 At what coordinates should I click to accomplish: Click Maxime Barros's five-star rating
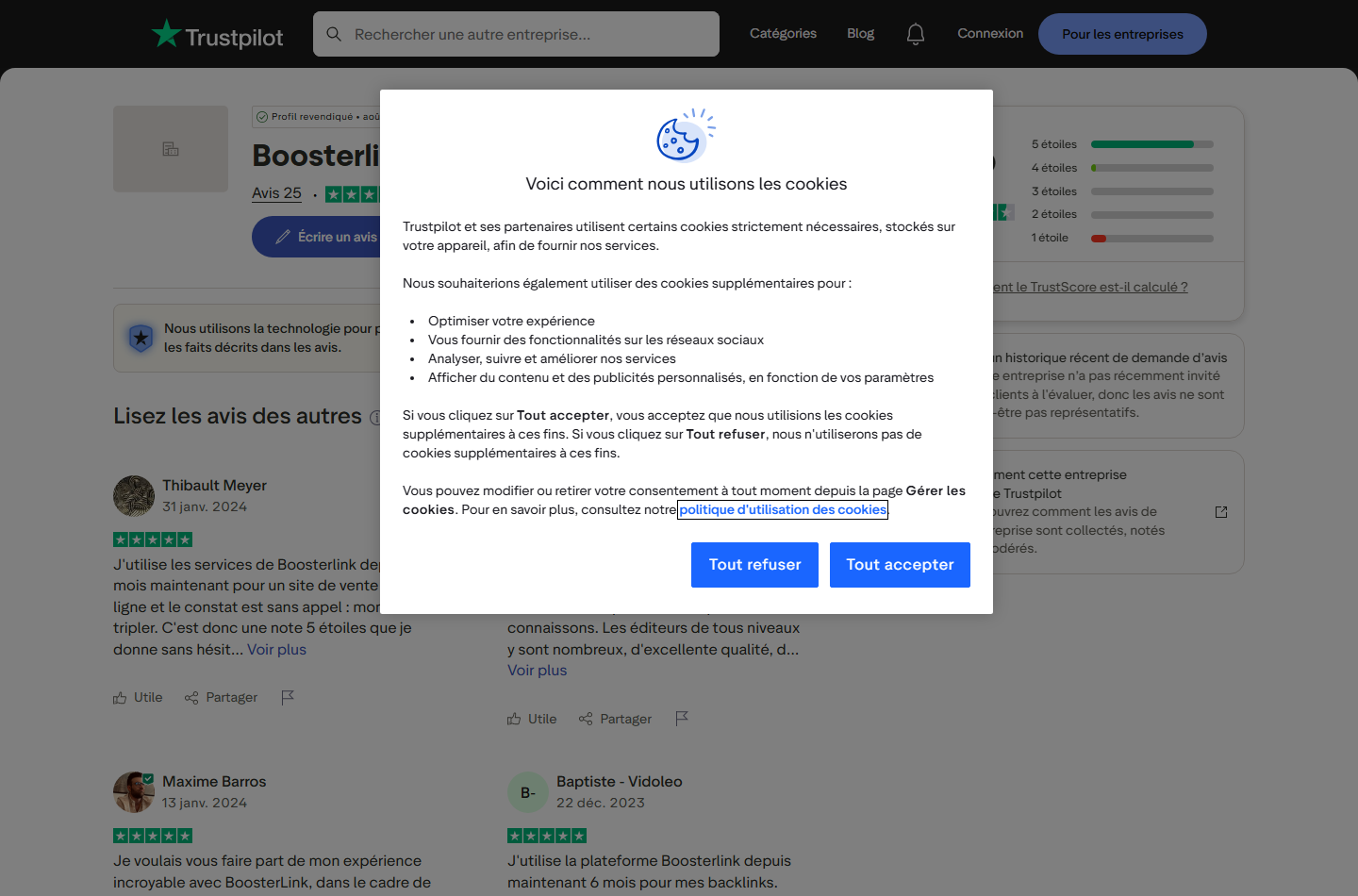click(x=153, y=836)
